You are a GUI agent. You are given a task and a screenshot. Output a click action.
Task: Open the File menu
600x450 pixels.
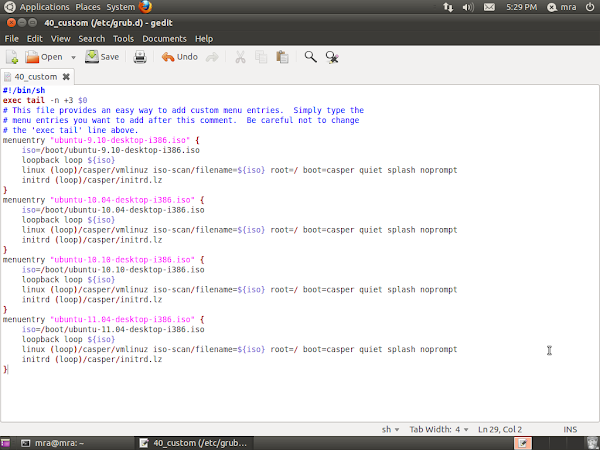[x=11, y=39]
